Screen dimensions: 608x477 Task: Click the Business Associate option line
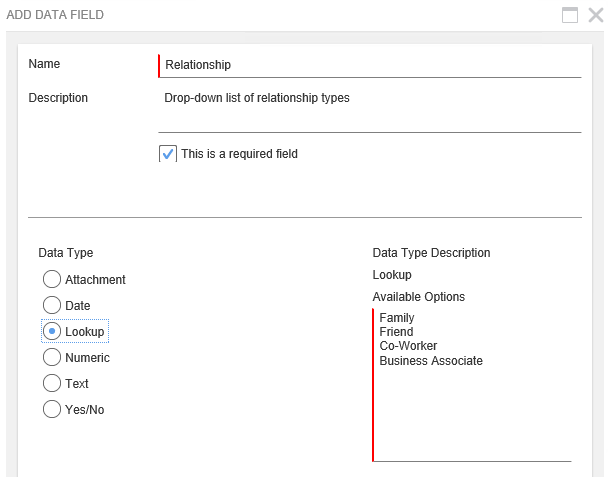431,360
